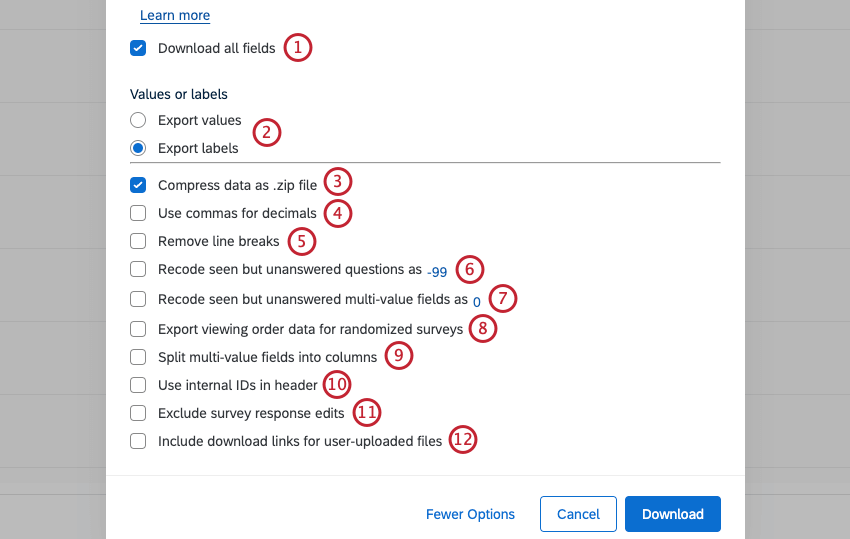Screen dimensions: 850x539
Task: Enable Use commas for decimals
Action: point(138,213)
